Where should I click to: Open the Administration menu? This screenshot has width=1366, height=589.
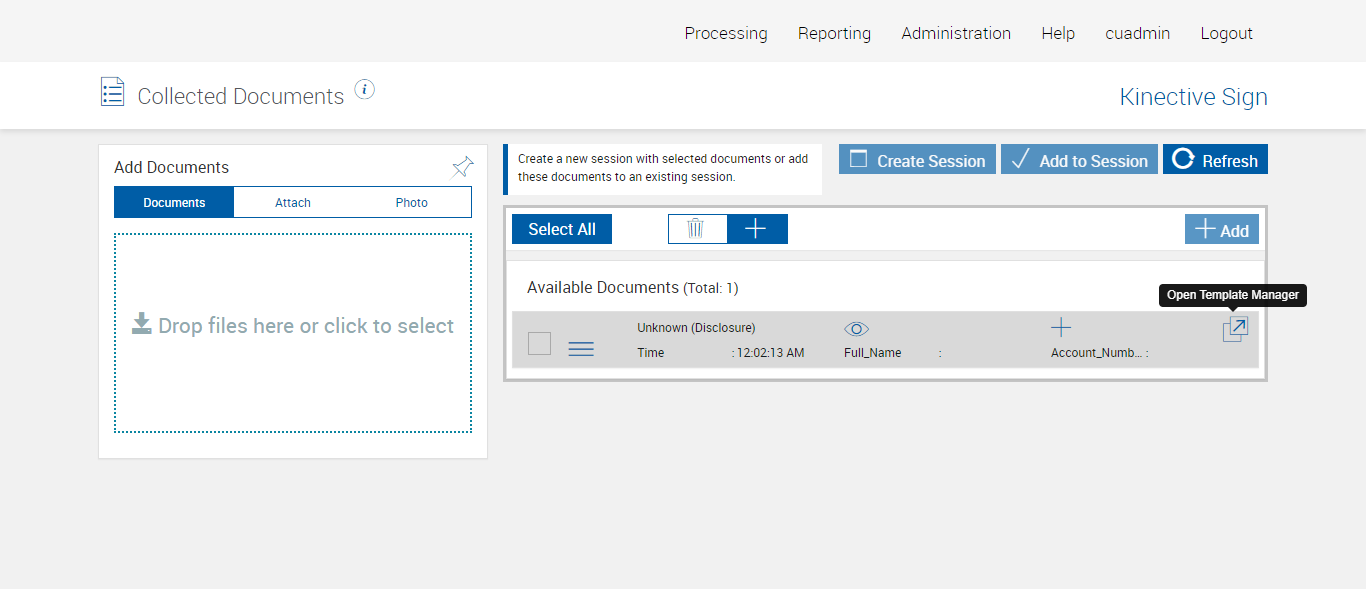click(x=956, y=33)
